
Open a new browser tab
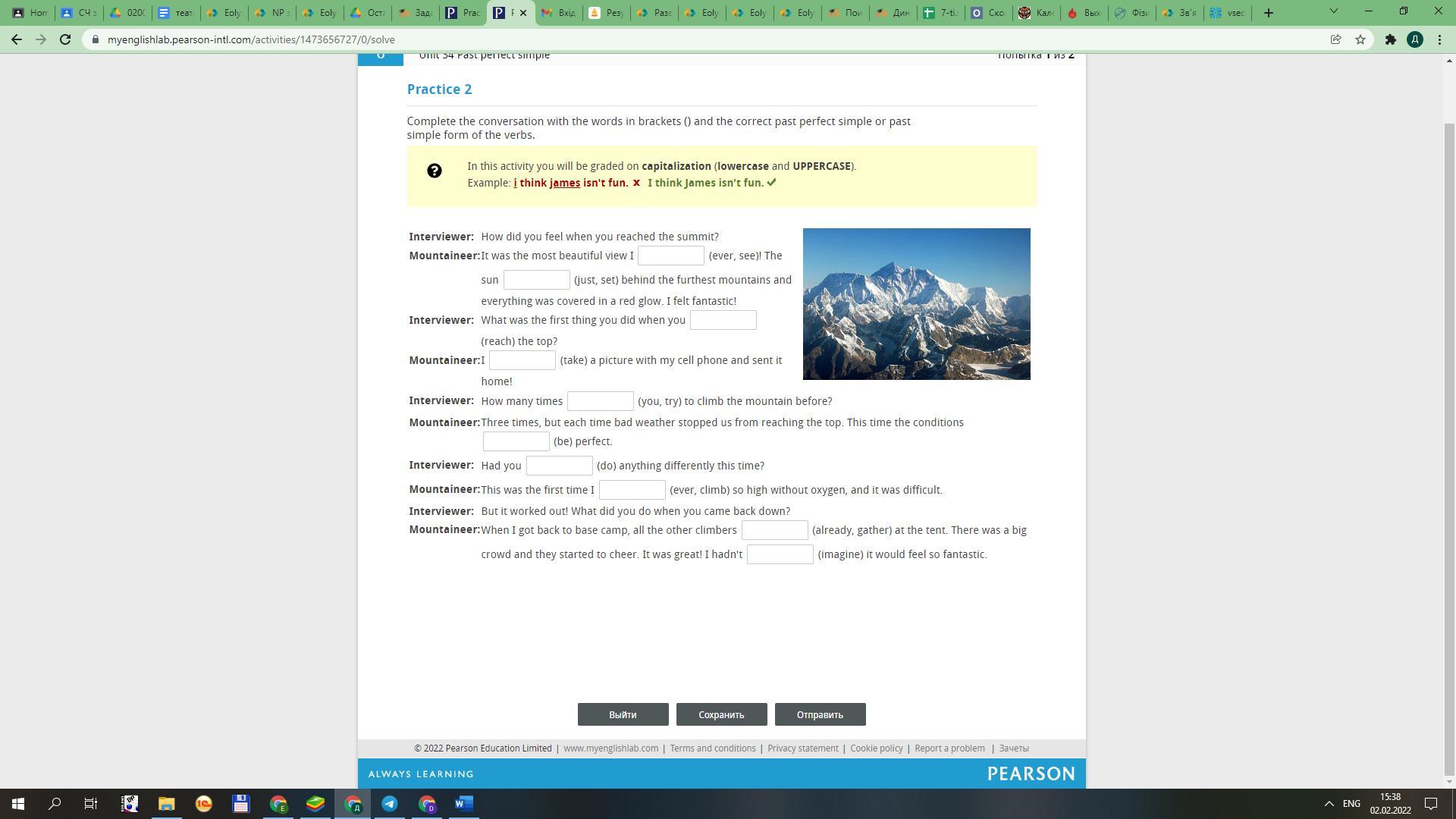1269,13
